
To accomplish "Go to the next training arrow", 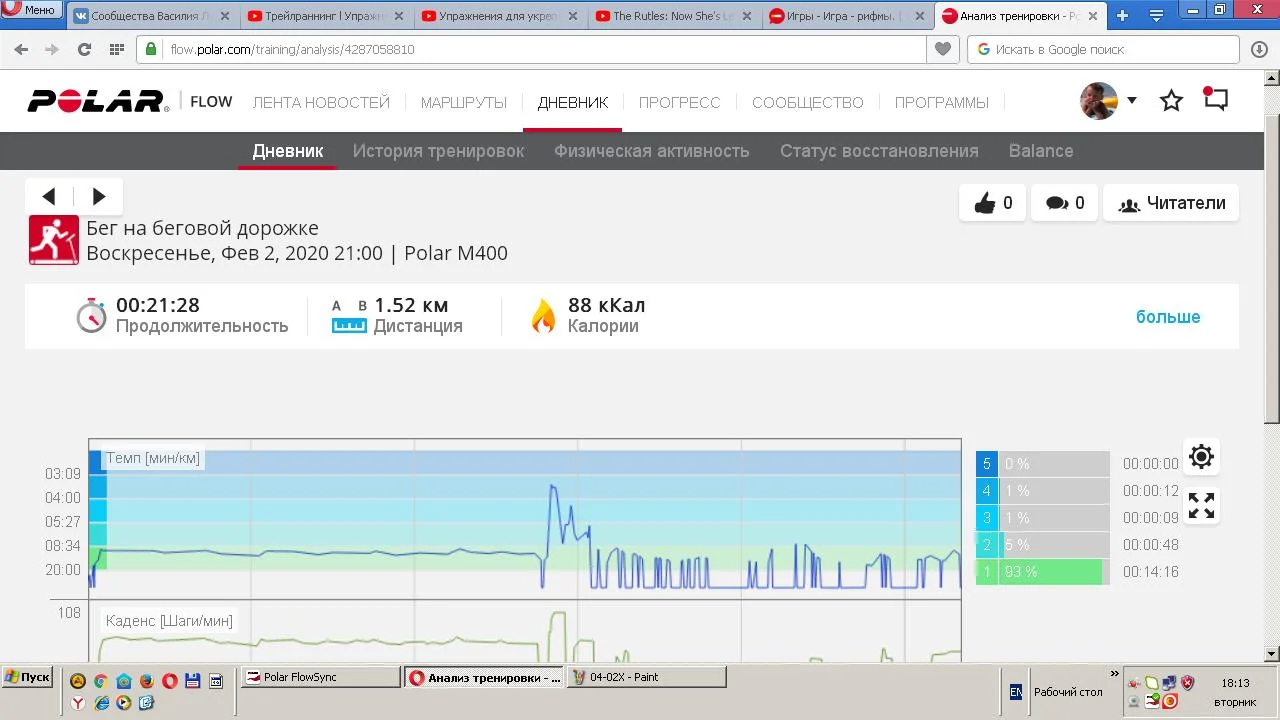I will [x=98, y=196].
